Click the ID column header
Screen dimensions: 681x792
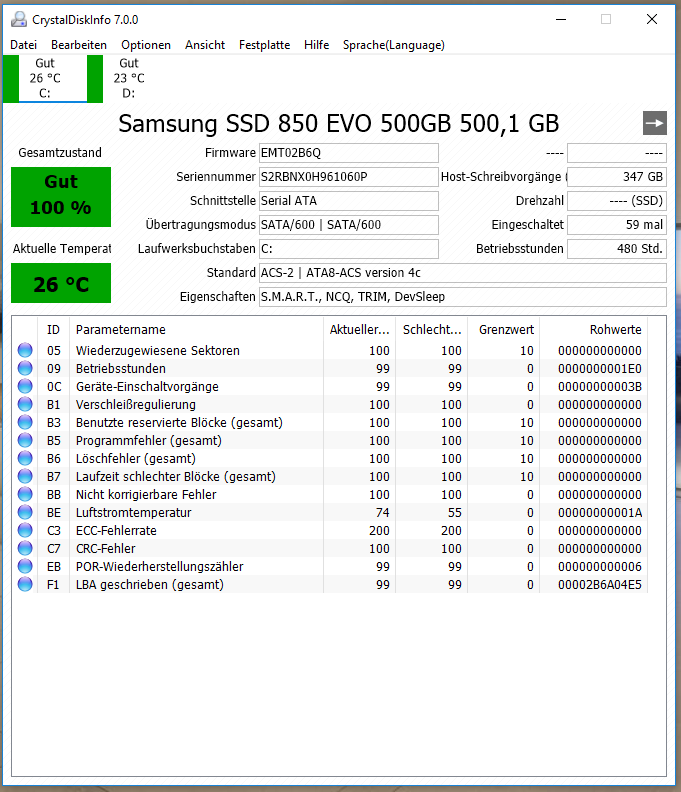click(54, 330)
